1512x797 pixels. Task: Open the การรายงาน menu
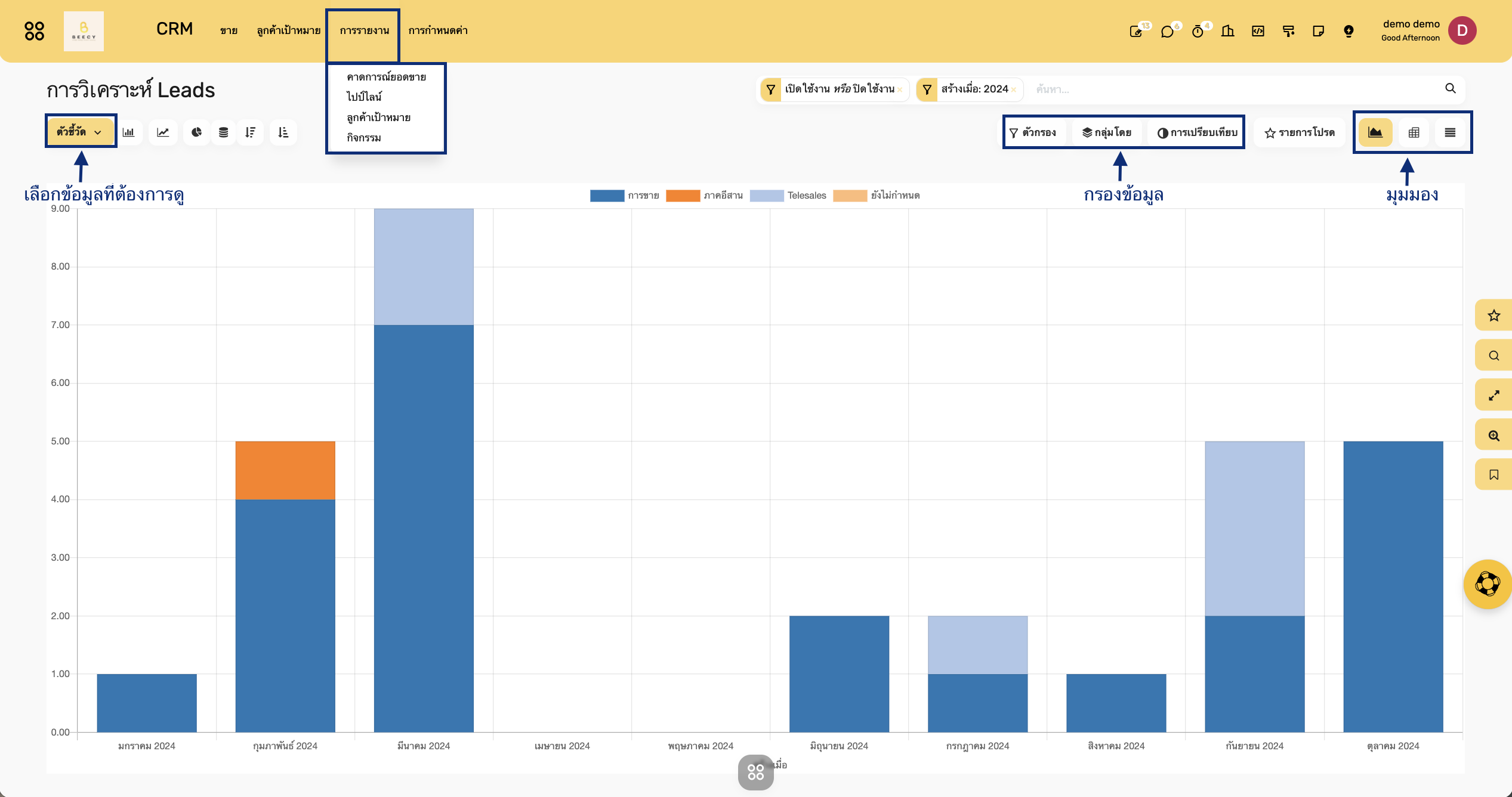364,30
